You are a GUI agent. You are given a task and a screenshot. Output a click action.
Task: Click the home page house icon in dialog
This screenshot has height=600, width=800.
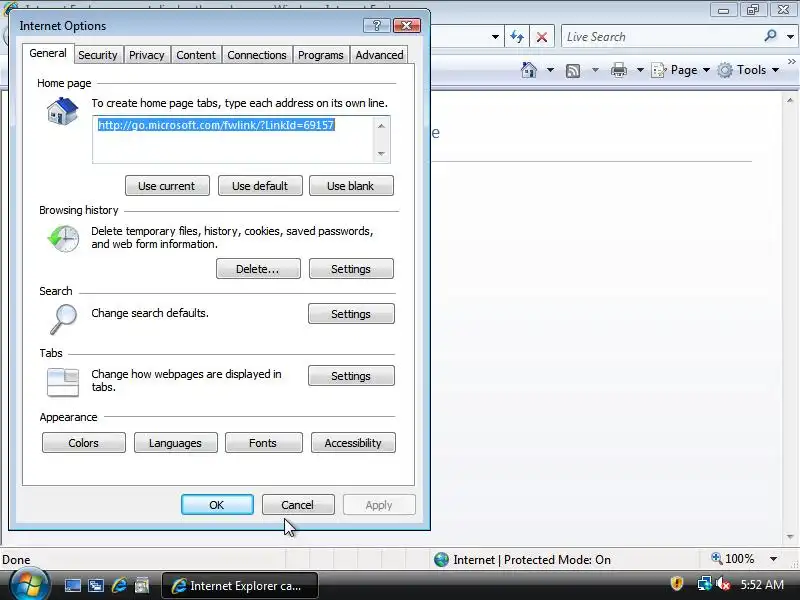pos(62,111)
